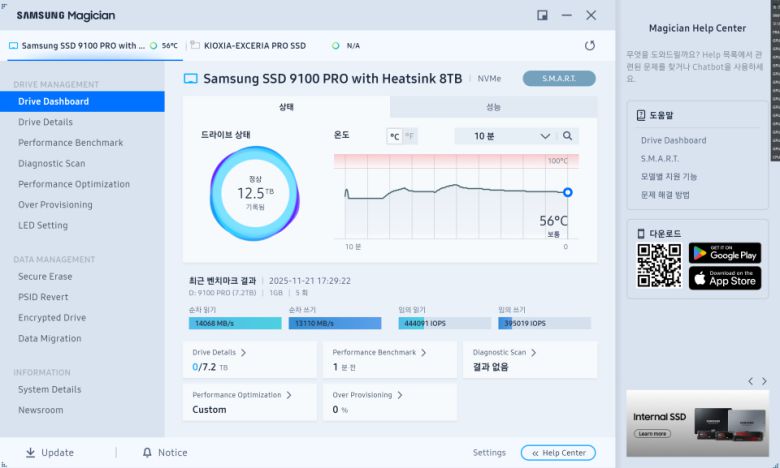Open Drive Dashboard help link

point(674,141)
